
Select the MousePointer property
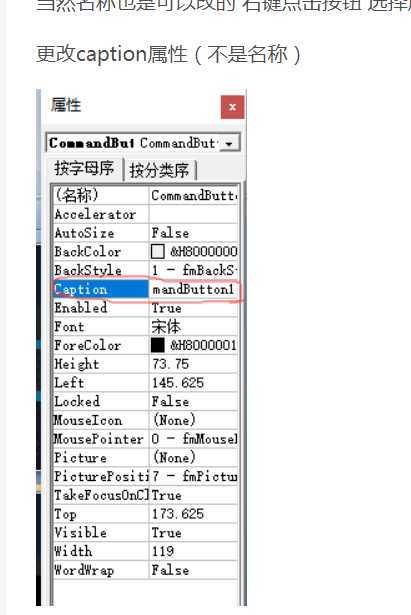pos(101,439)
